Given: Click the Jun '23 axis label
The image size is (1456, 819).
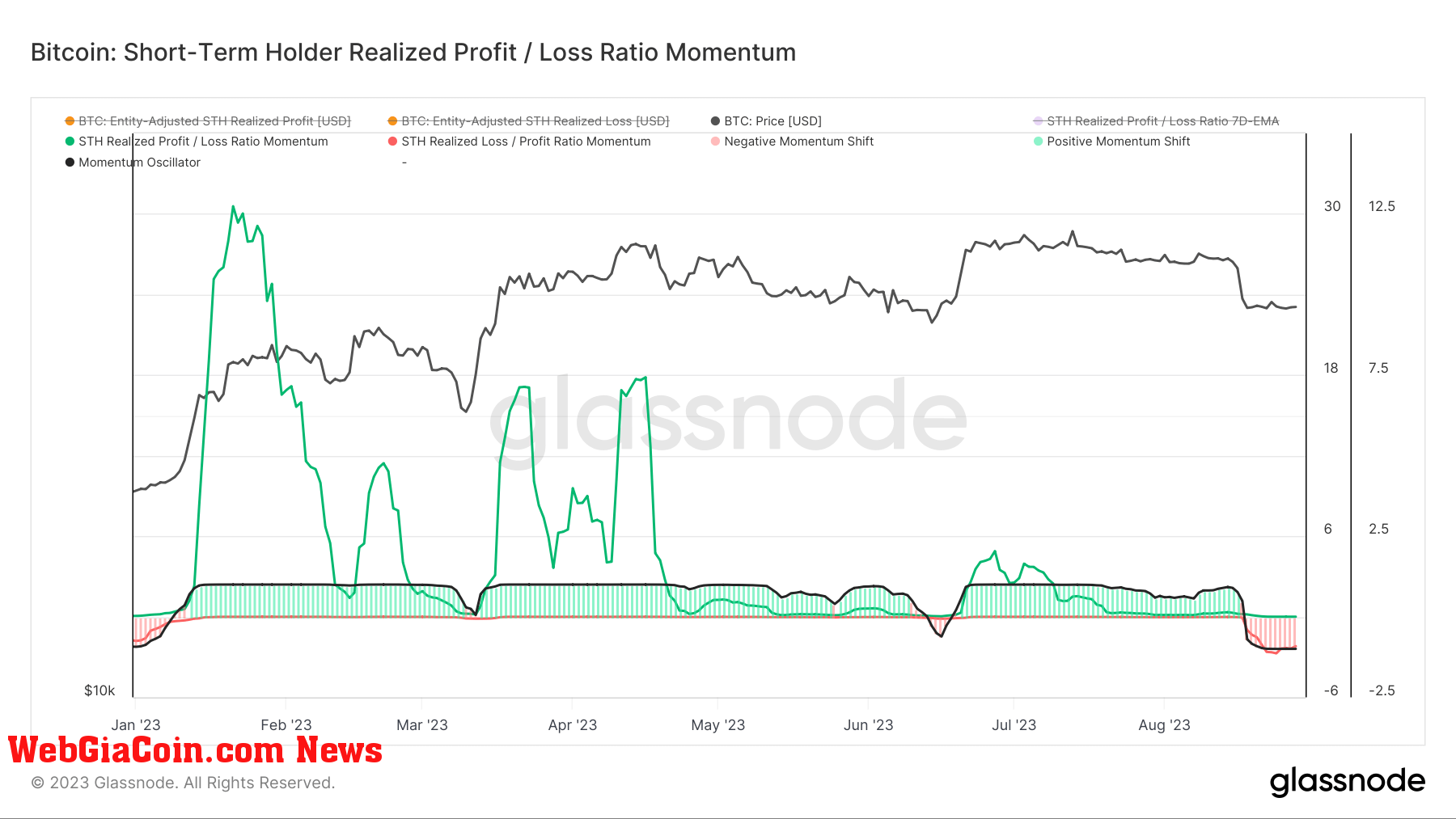Looking at the screenshot, I should 869,725.
